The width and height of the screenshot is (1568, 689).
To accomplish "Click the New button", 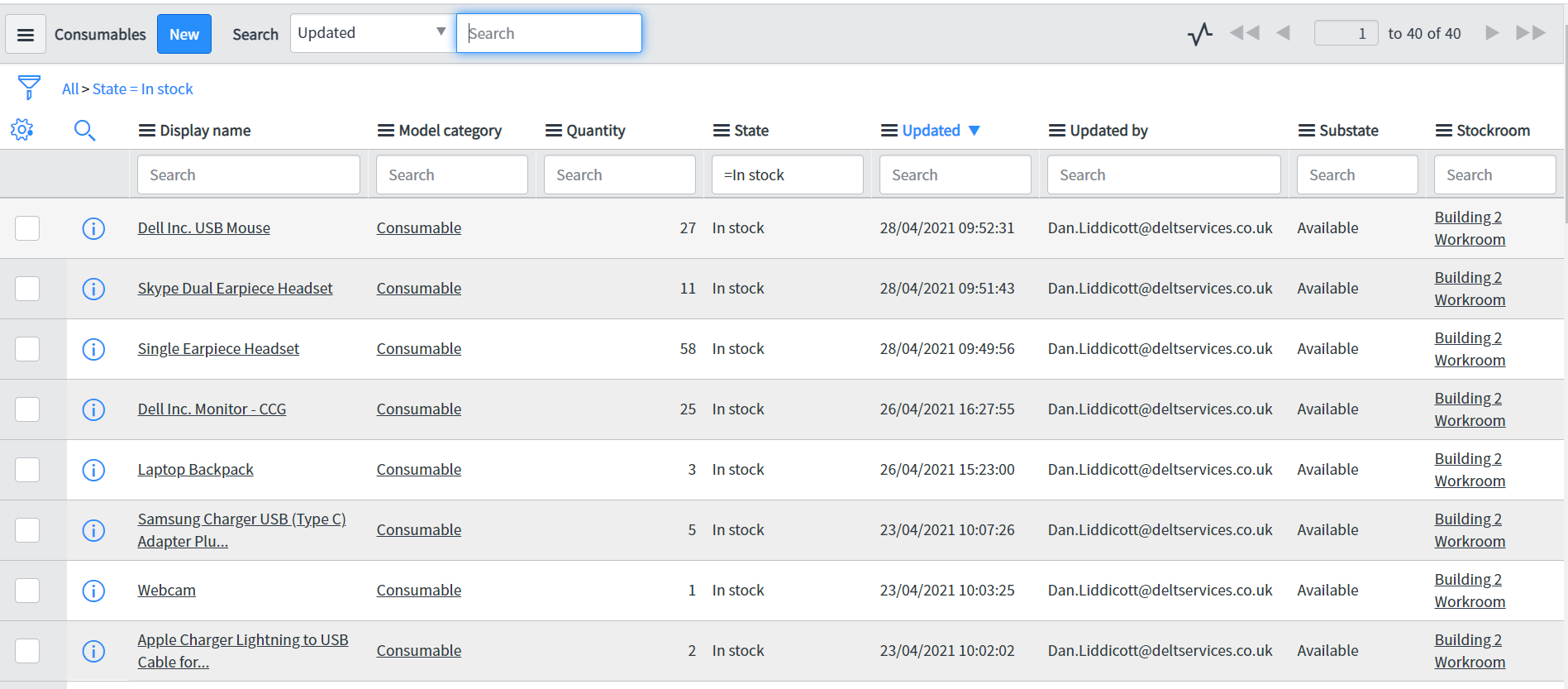I will [184, 34].
